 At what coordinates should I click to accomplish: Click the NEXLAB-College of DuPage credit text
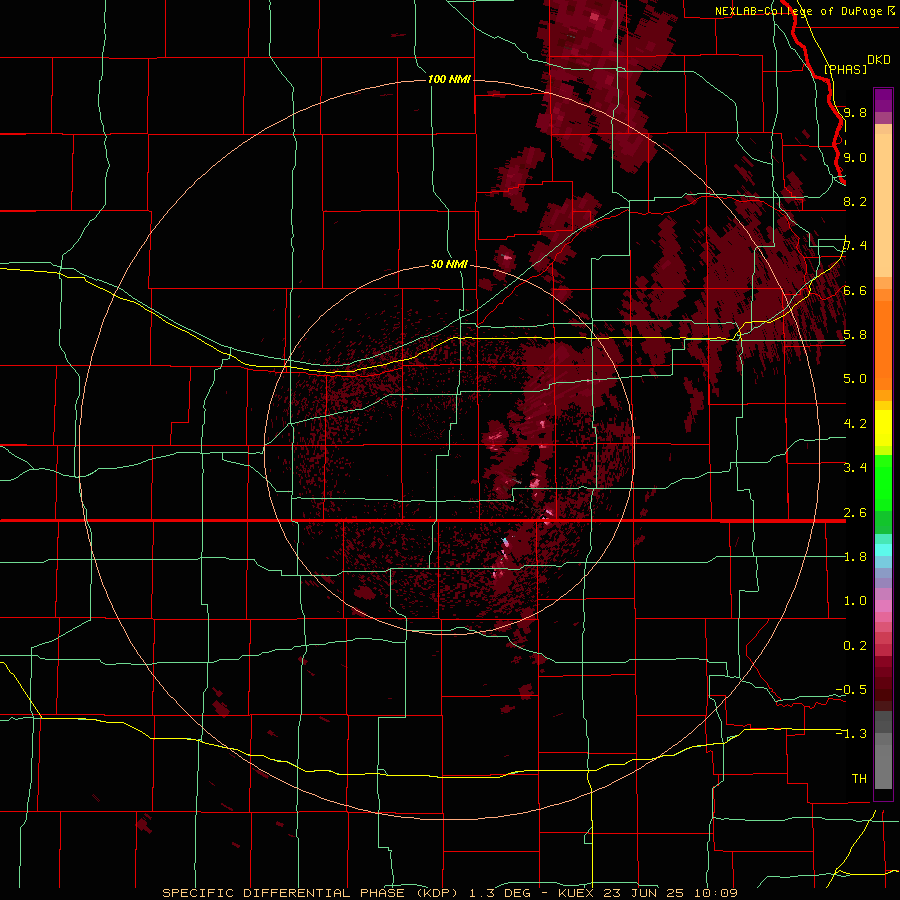(x=798, y=11)
